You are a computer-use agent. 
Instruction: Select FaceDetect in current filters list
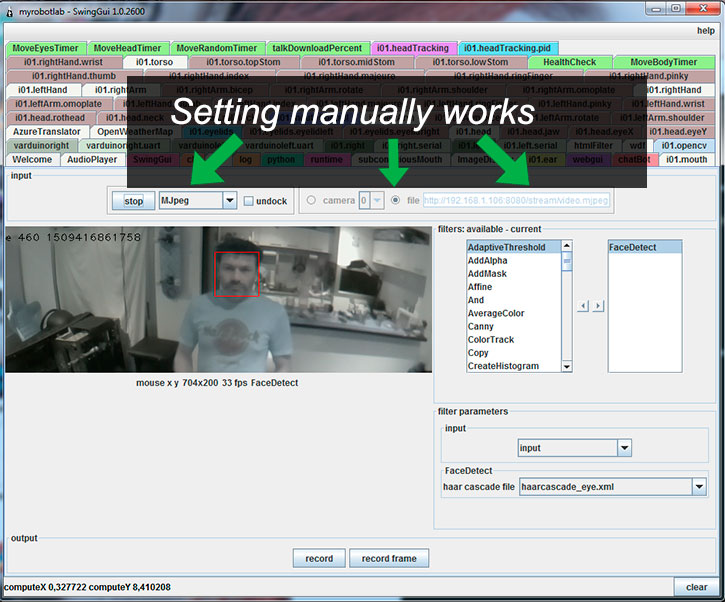click(645, 247)
